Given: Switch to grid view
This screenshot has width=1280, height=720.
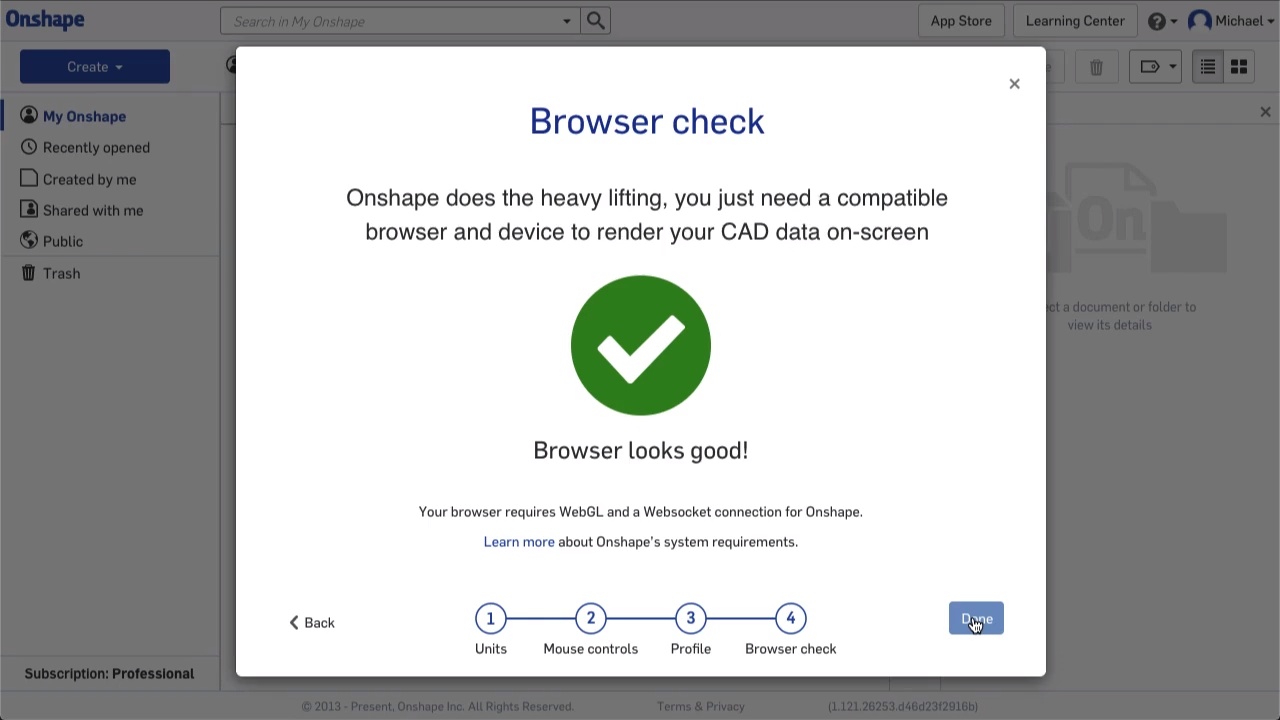Looking at the screenshot, I should click(1239, 67).
